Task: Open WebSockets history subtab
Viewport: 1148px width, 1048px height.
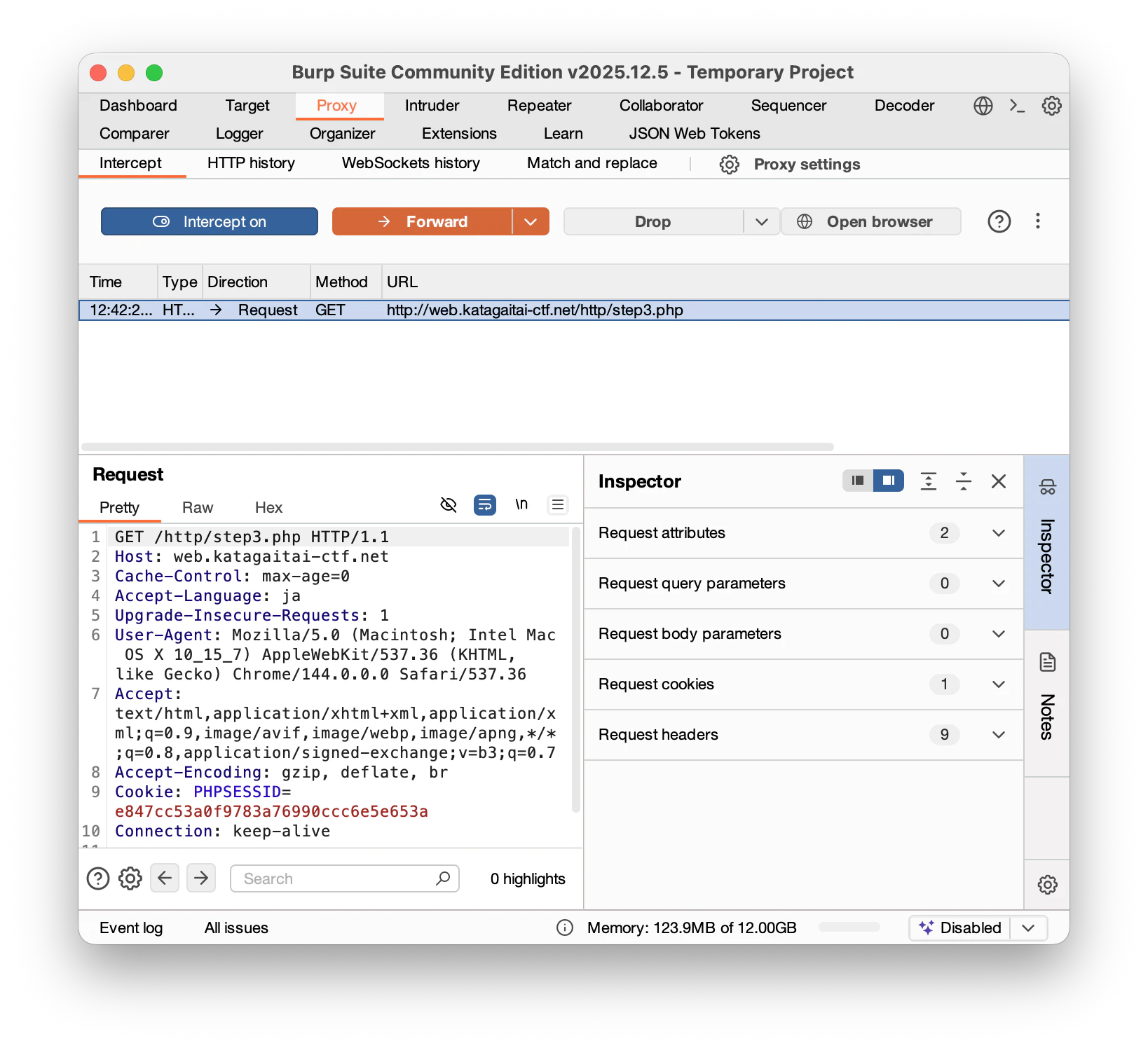Action: pos(411,163)
